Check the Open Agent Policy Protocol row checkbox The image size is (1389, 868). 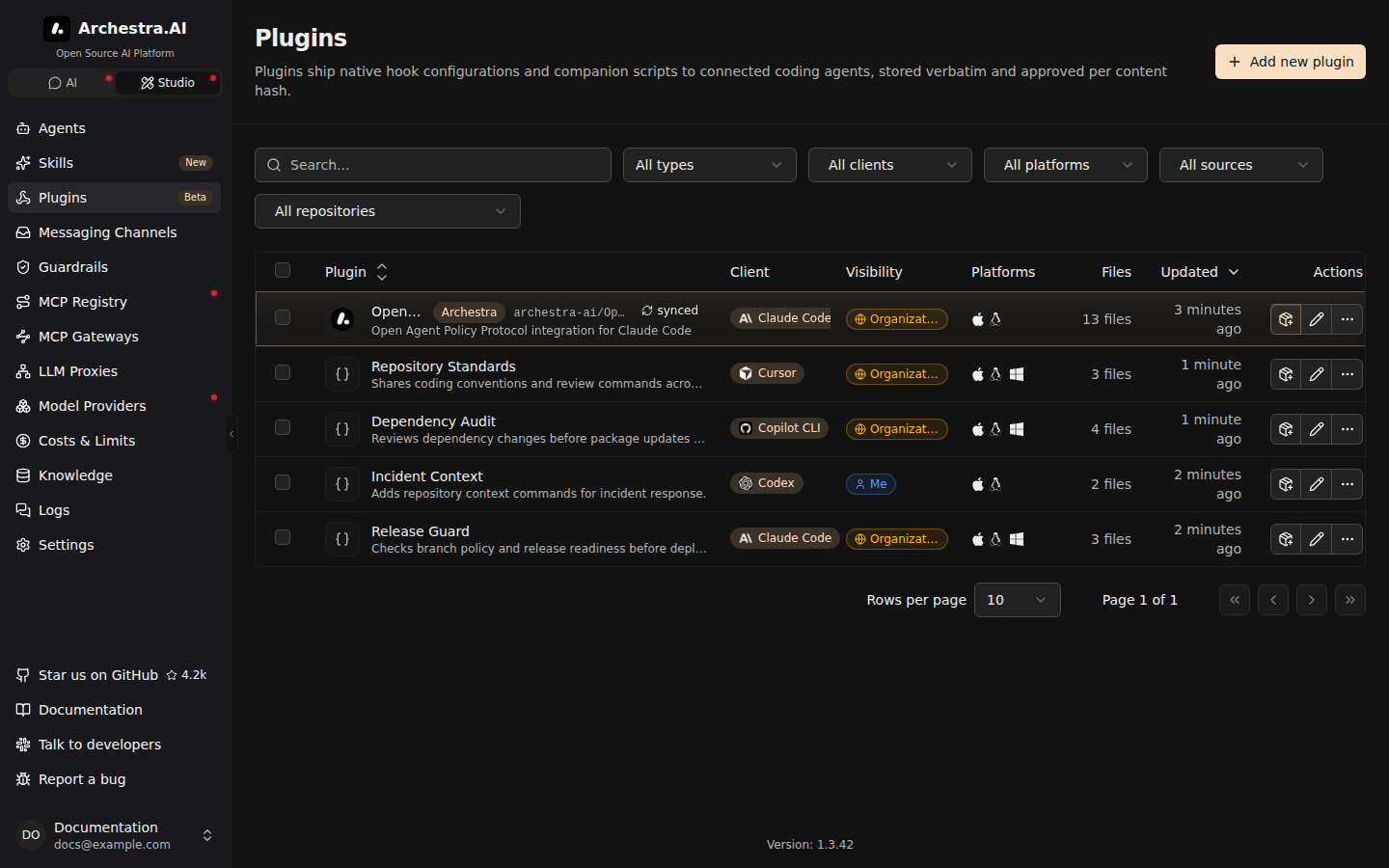(283, 317)
